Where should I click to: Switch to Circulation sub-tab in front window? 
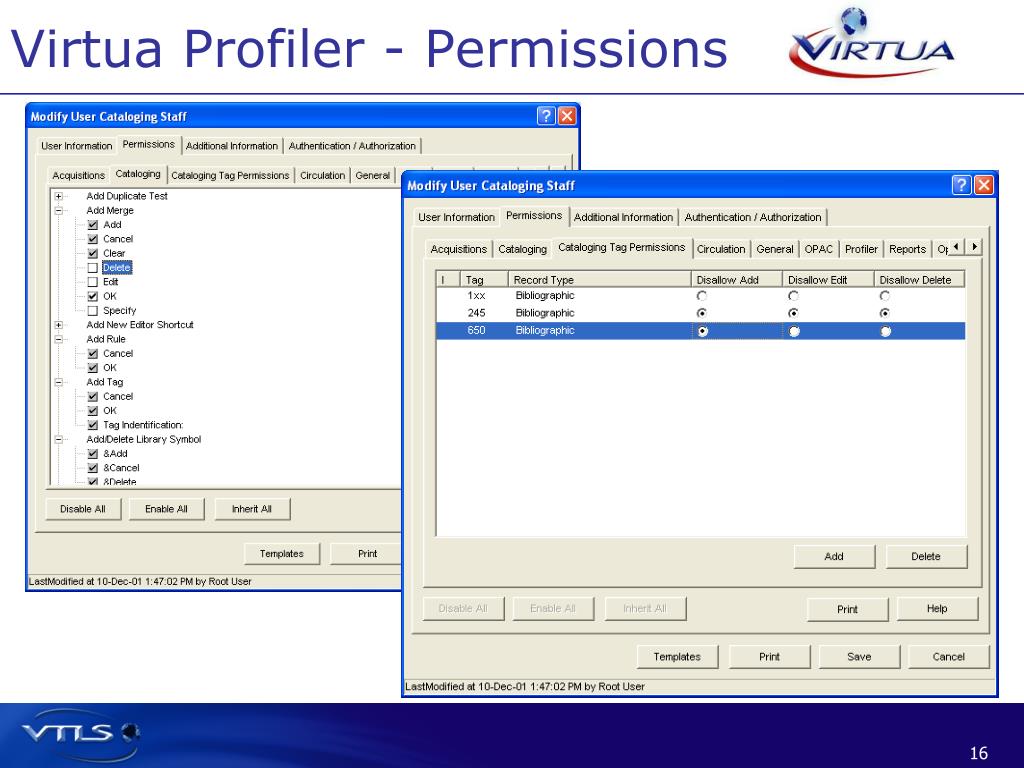click(x=721, y=249)
